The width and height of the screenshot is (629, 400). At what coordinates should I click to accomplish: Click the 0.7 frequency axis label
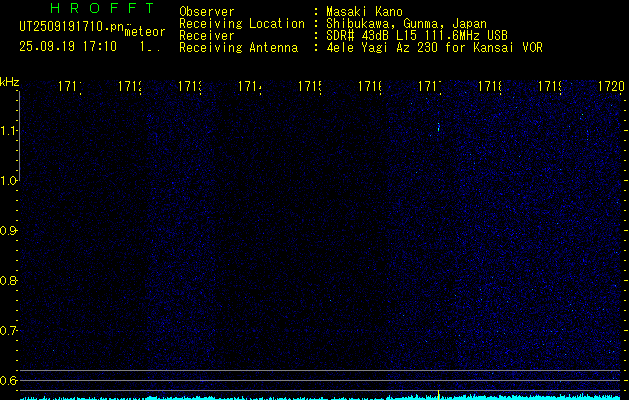point(8,330)
